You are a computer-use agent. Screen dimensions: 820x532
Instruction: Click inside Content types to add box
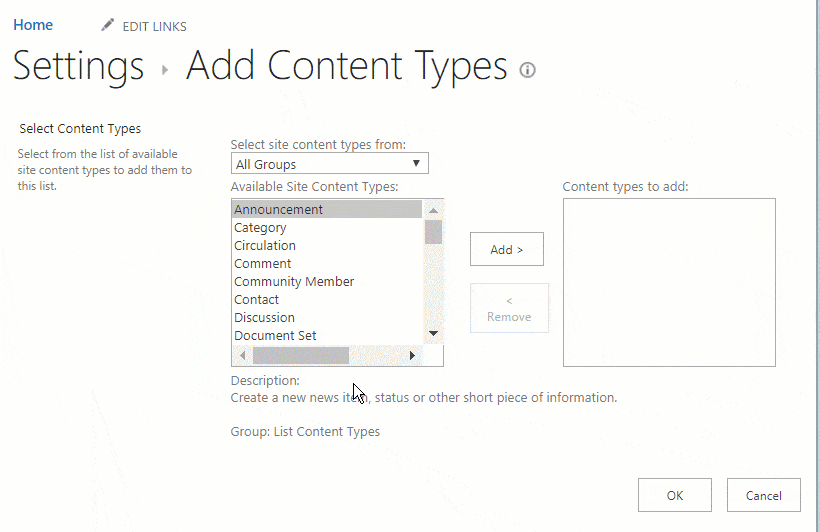coord(669,282)
